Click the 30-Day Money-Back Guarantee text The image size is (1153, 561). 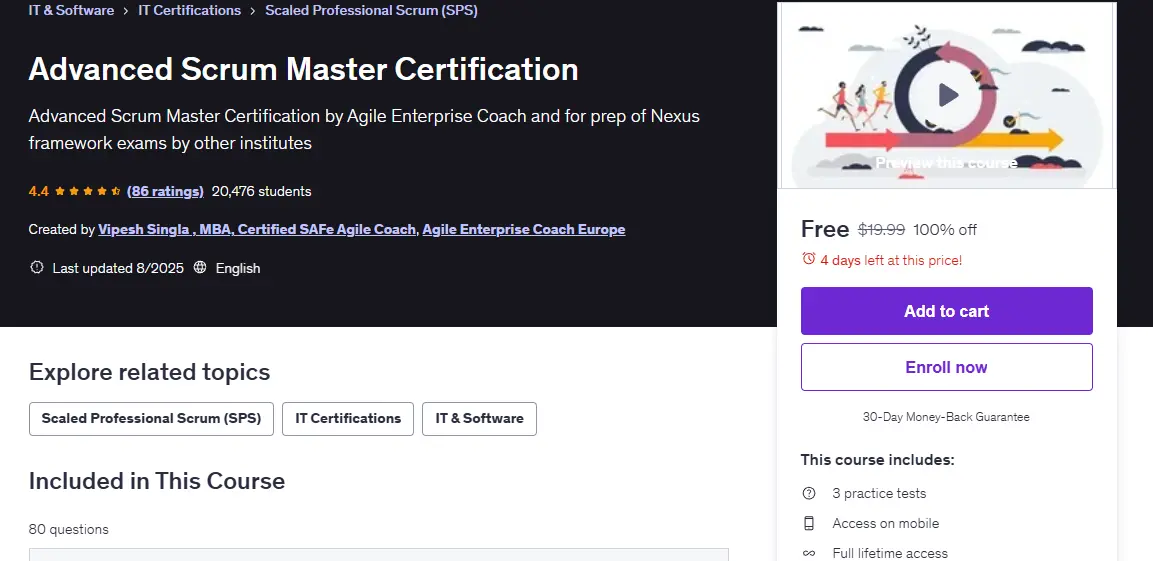pos(946,417)
